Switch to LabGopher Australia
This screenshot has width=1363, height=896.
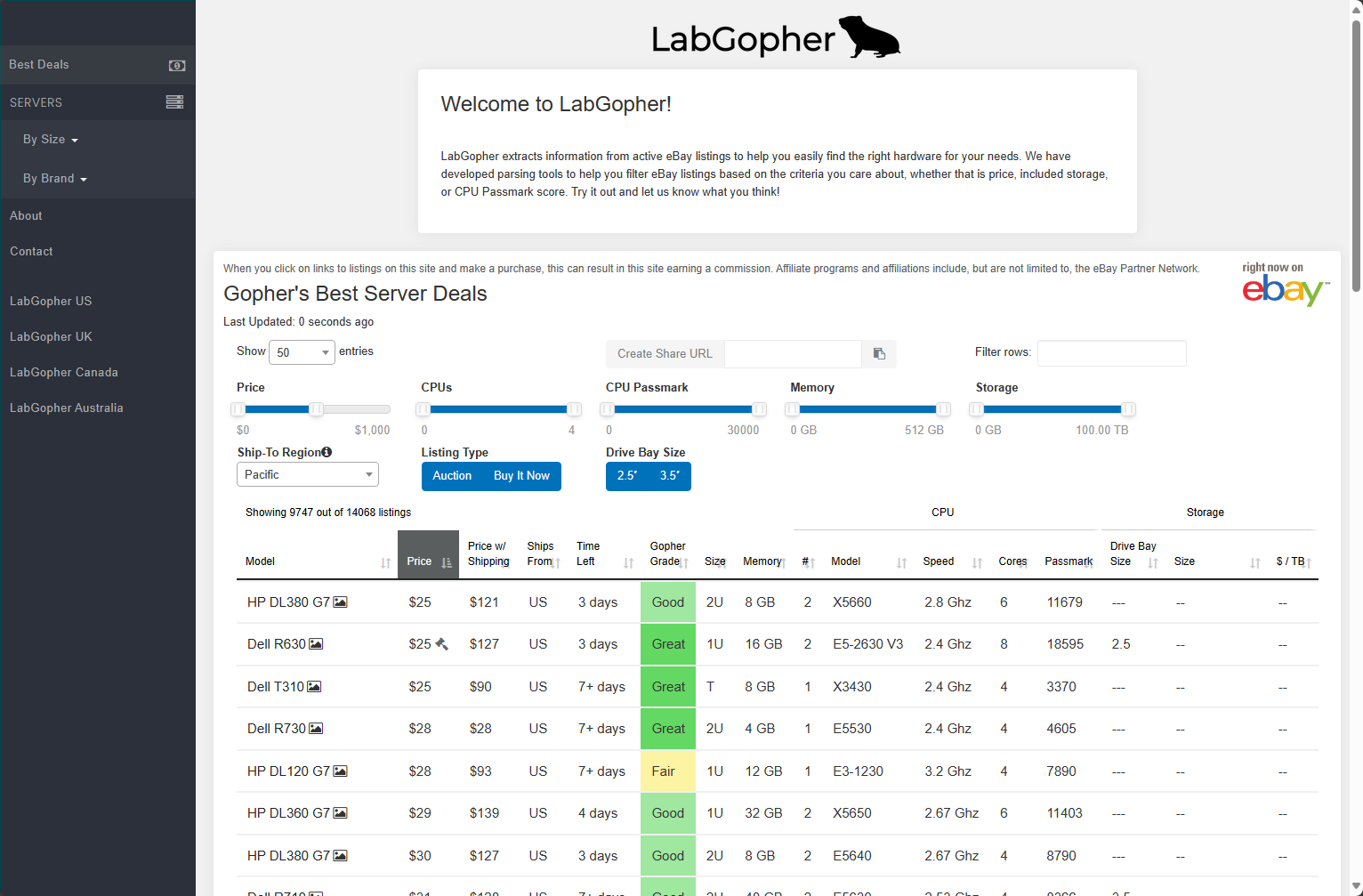pyautogui.click(x=67, y=408)
